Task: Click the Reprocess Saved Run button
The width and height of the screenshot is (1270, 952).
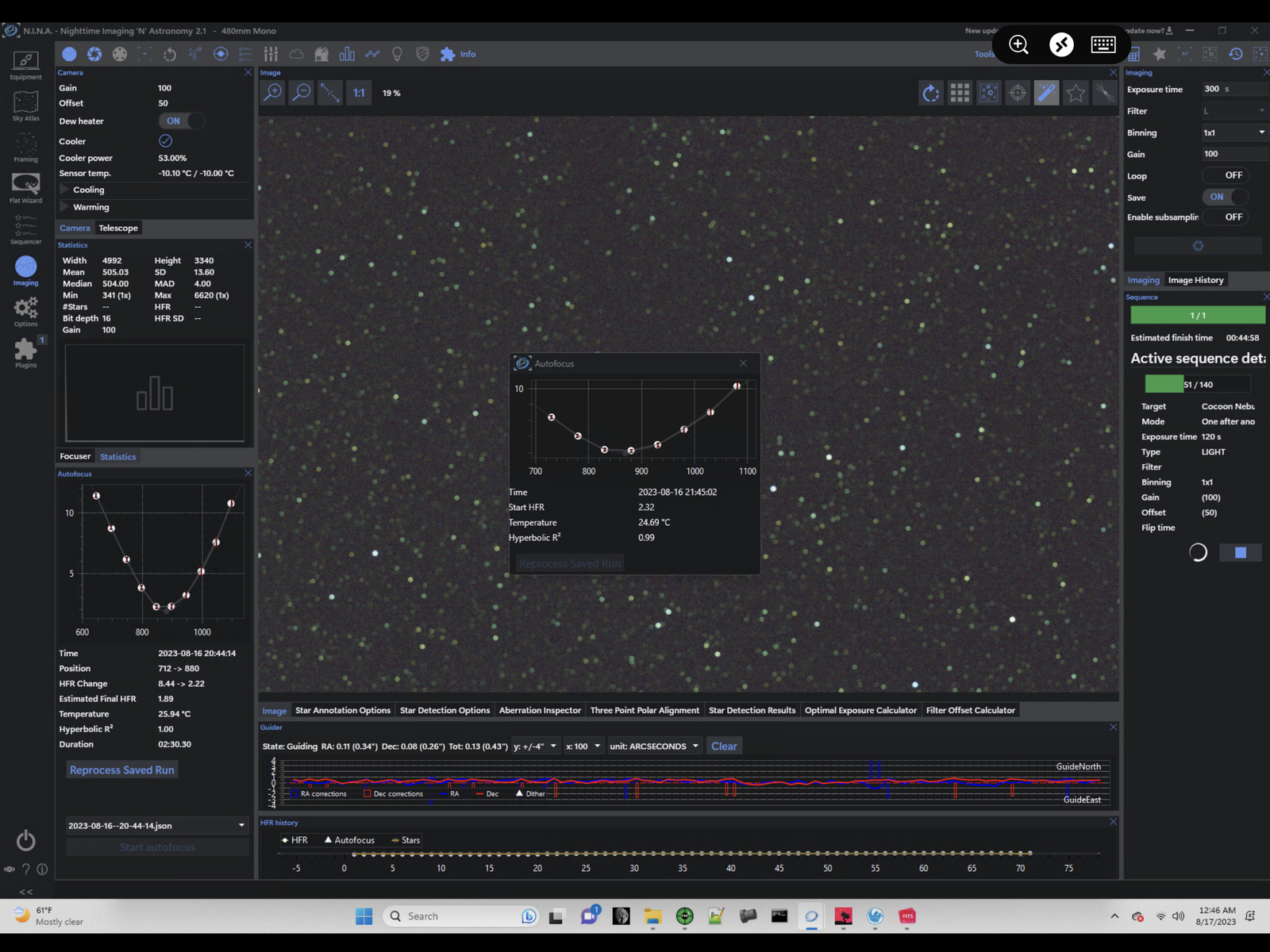Action: point(121,770)
